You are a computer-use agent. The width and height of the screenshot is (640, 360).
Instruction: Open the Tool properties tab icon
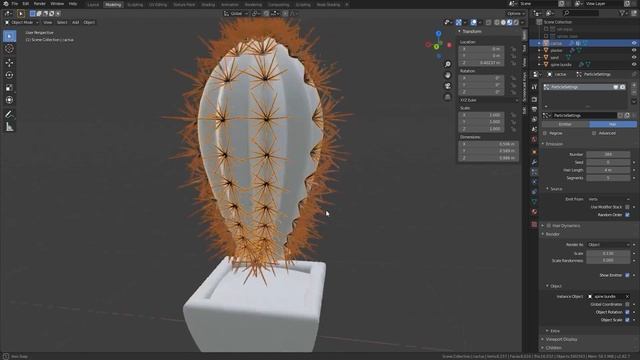(534, 87)
